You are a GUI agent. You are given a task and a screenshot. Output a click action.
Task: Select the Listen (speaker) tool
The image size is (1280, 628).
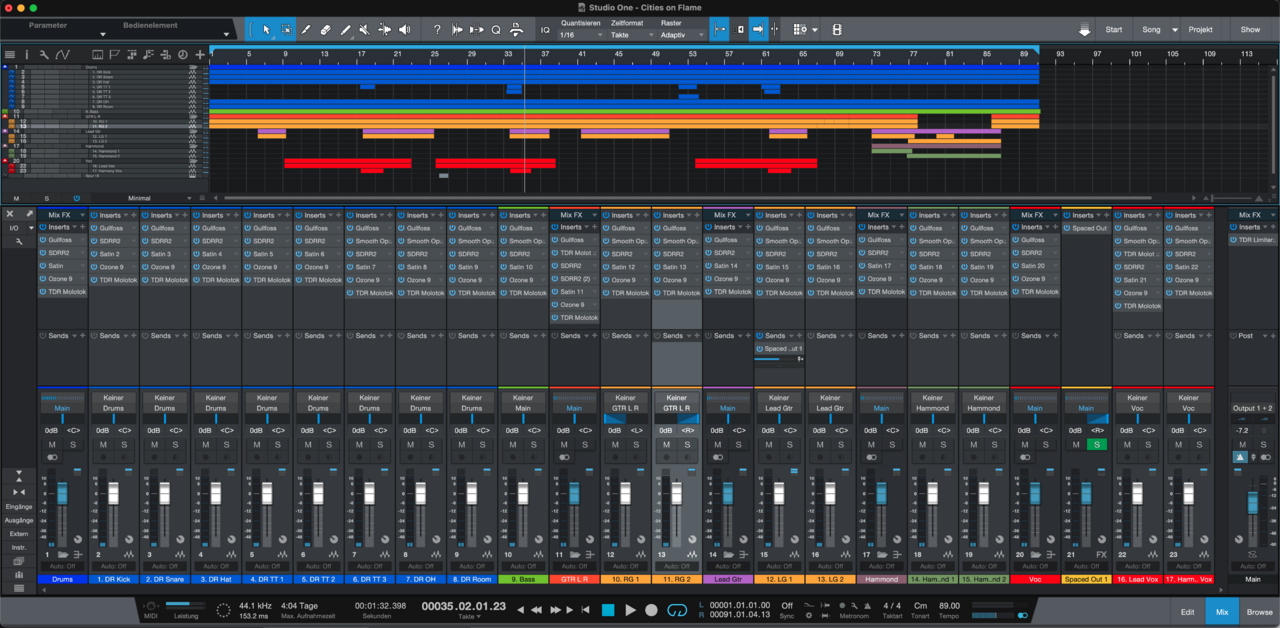[x=405, y=30]
